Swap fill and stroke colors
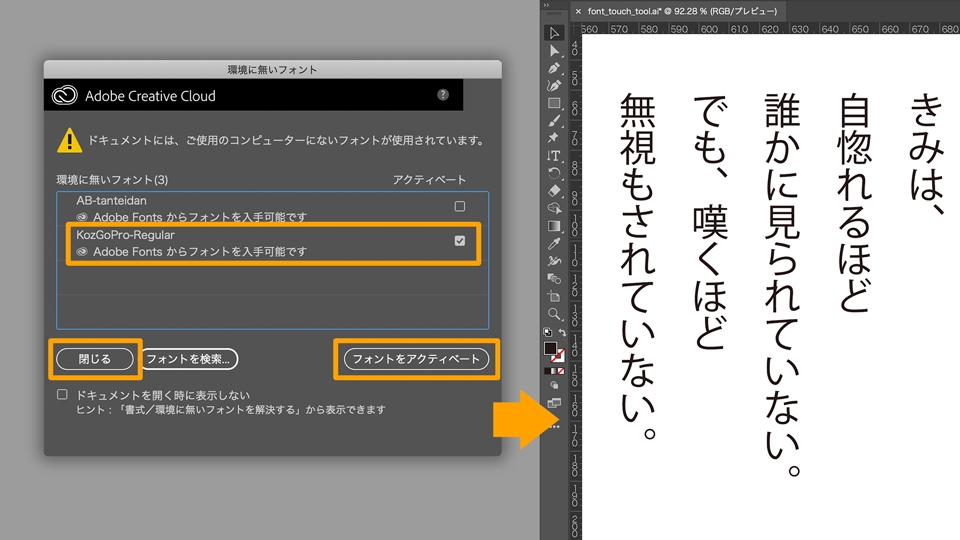This screenshot has height=540, width=960. coord(562,332)
